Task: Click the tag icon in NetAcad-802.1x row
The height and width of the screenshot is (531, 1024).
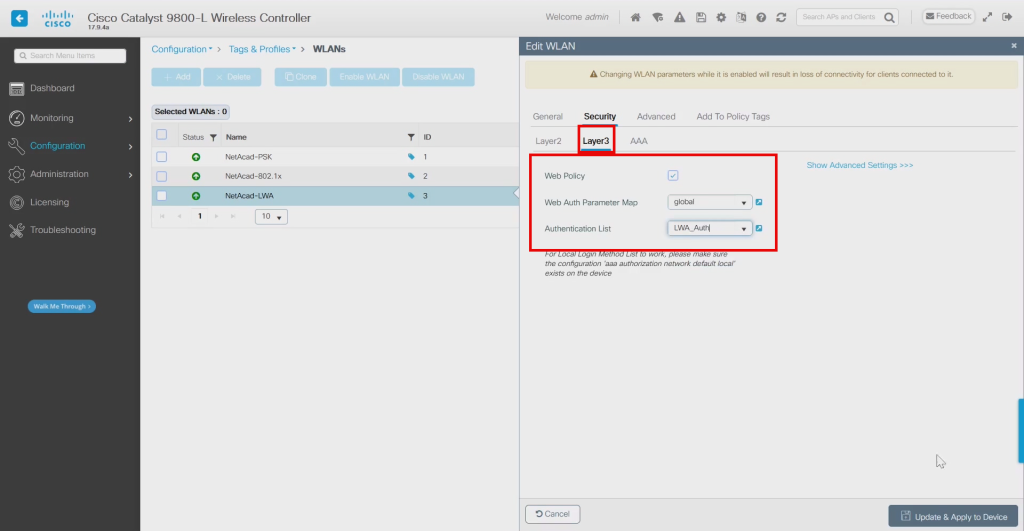Action: tap(411, 176)
